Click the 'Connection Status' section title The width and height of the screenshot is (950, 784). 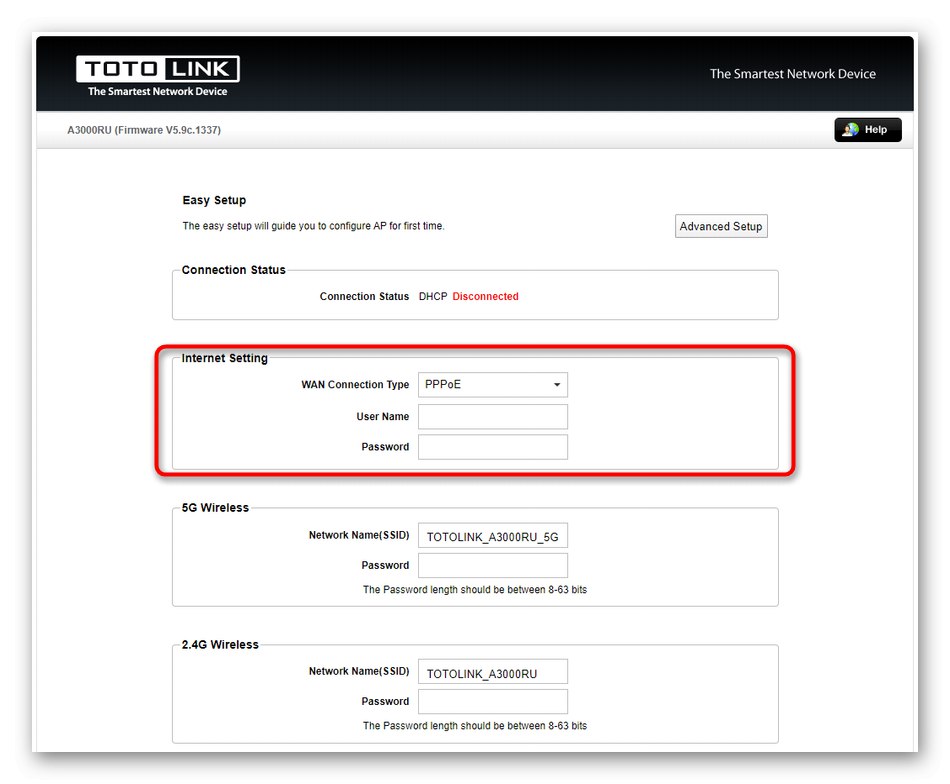[233, 270]
